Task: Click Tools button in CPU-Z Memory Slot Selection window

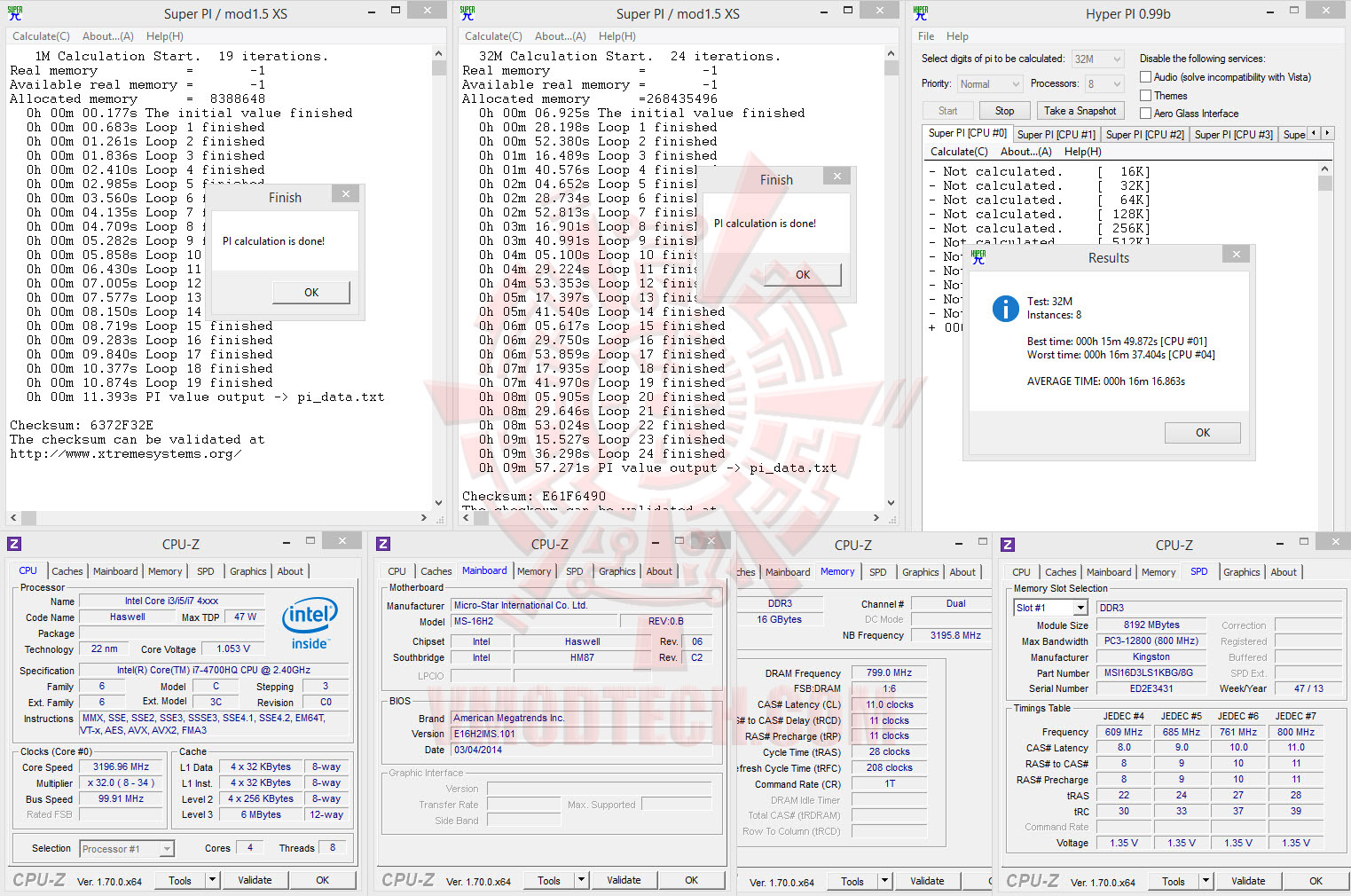Action: click(1173, 881)
